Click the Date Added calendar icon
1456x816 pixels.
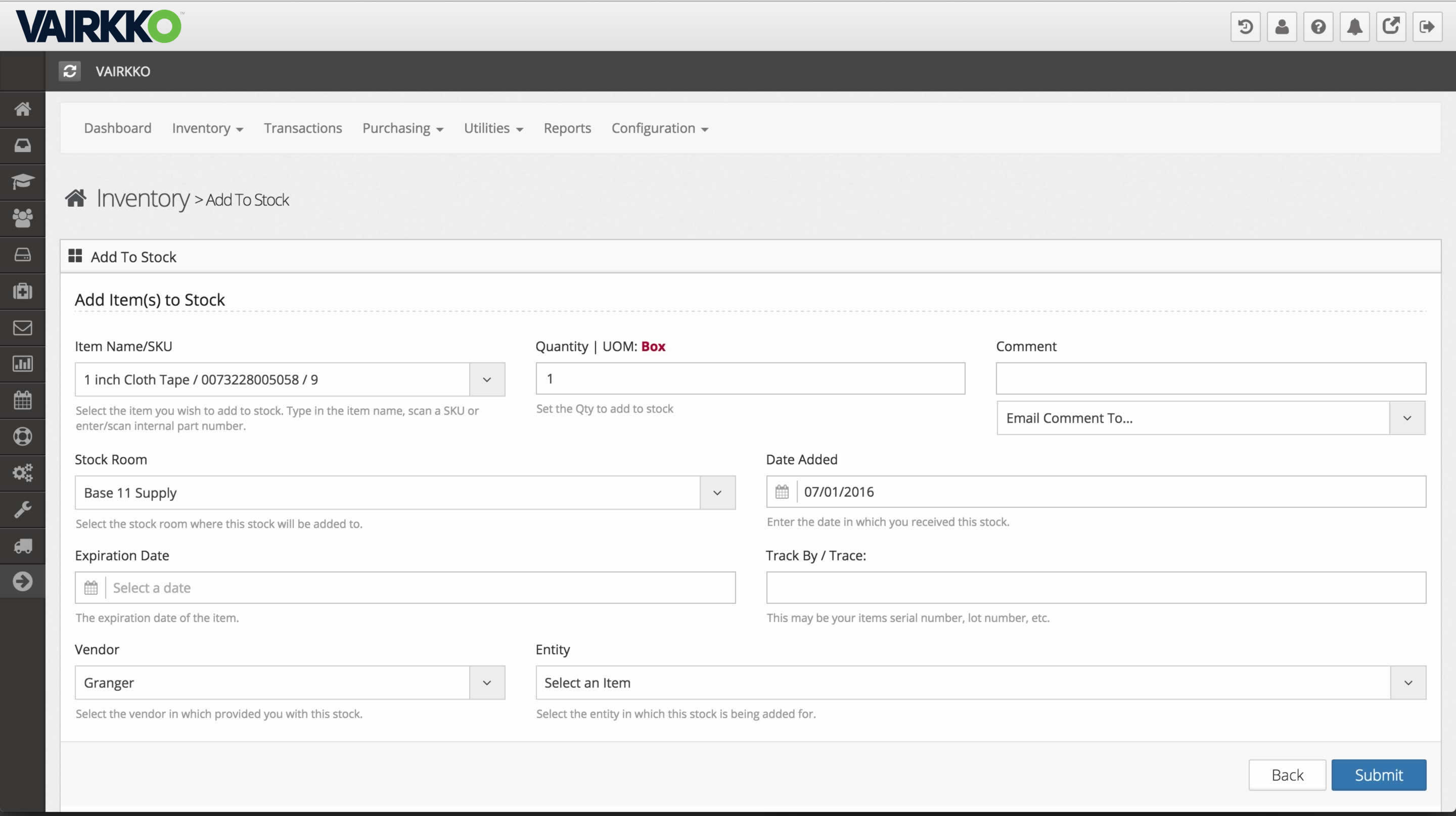tap(782, 492)
